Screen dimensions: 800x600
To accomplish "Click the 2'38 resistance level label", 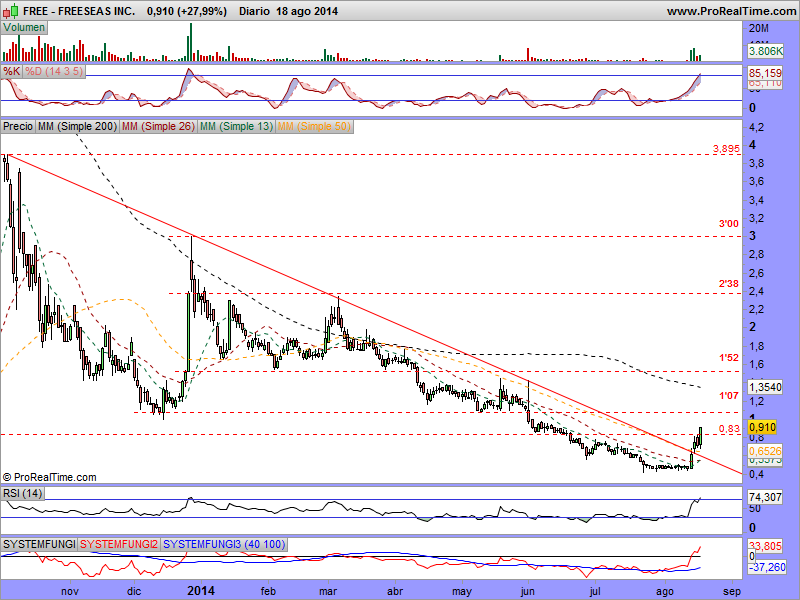I will click(729, 283).
